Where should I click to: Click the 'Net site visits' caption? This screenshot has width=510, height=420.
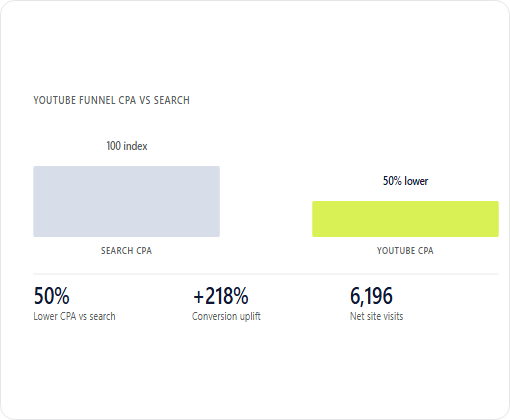376,316
